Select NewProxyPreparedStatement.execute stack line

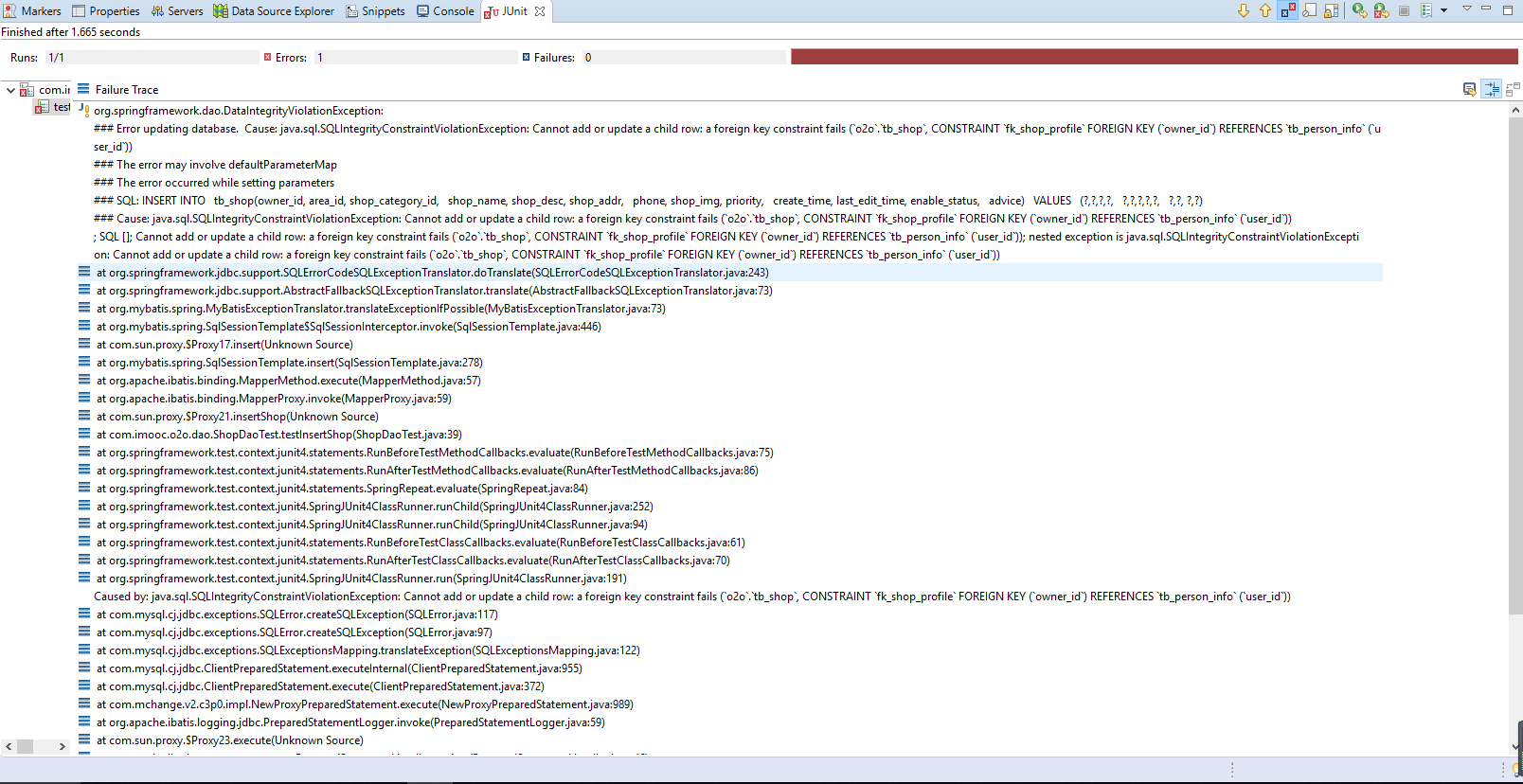365,704
